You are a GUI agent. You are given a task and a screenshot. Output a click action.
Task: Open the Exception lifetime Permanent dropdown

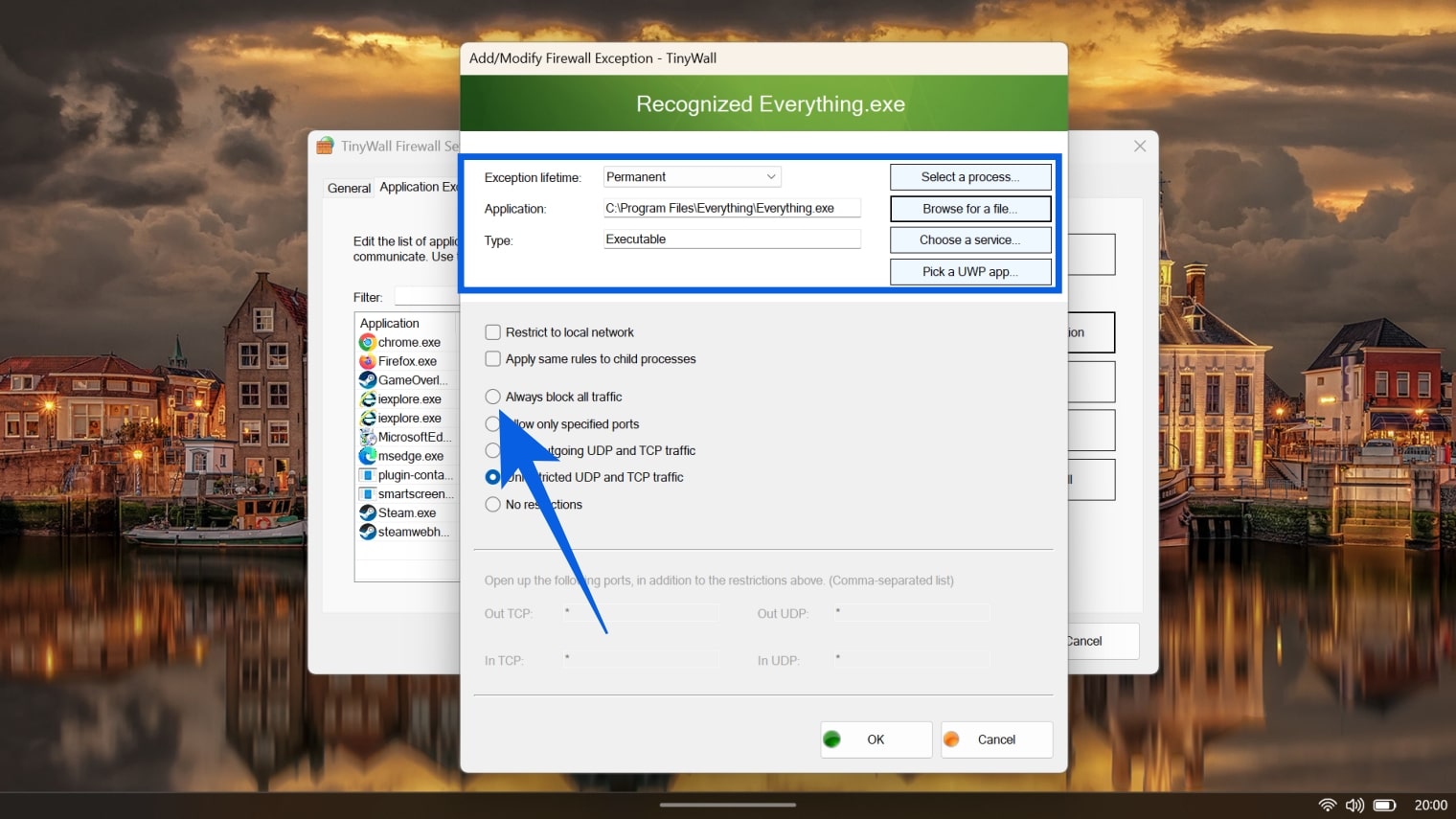coord(692,177)
